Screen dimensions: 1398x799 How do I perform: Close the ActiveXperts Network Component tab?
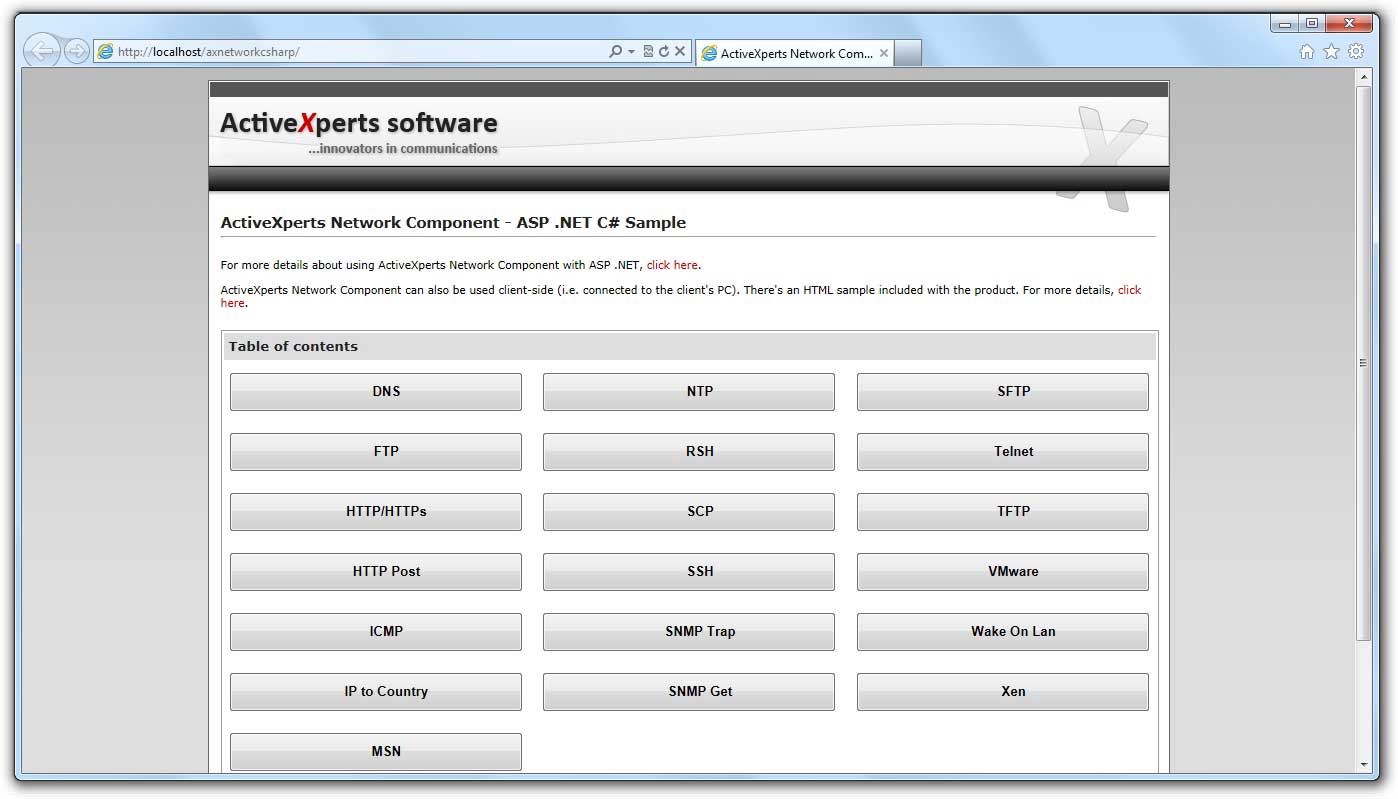(883, 54)
